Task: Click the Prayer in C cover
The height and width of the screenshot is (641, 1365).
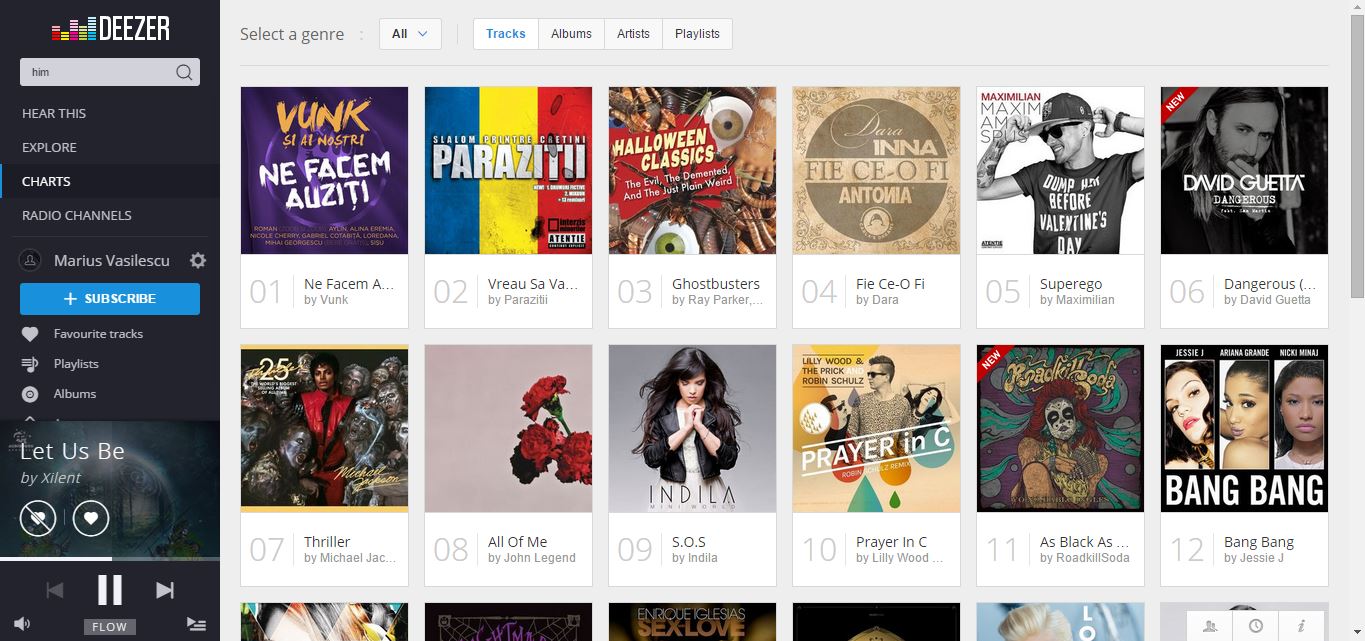Action: point(876,428)
